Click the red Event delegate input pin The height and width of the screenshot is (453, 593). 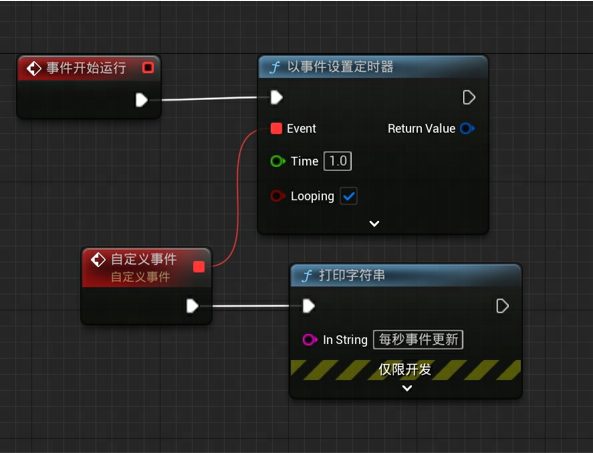pos(276,129)
